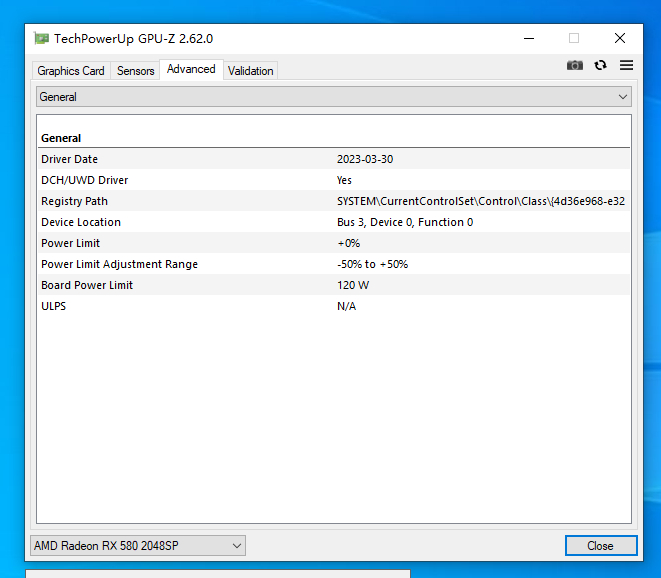Click the Bus 3, Device 0, Function 0 value

coord(405,222)
